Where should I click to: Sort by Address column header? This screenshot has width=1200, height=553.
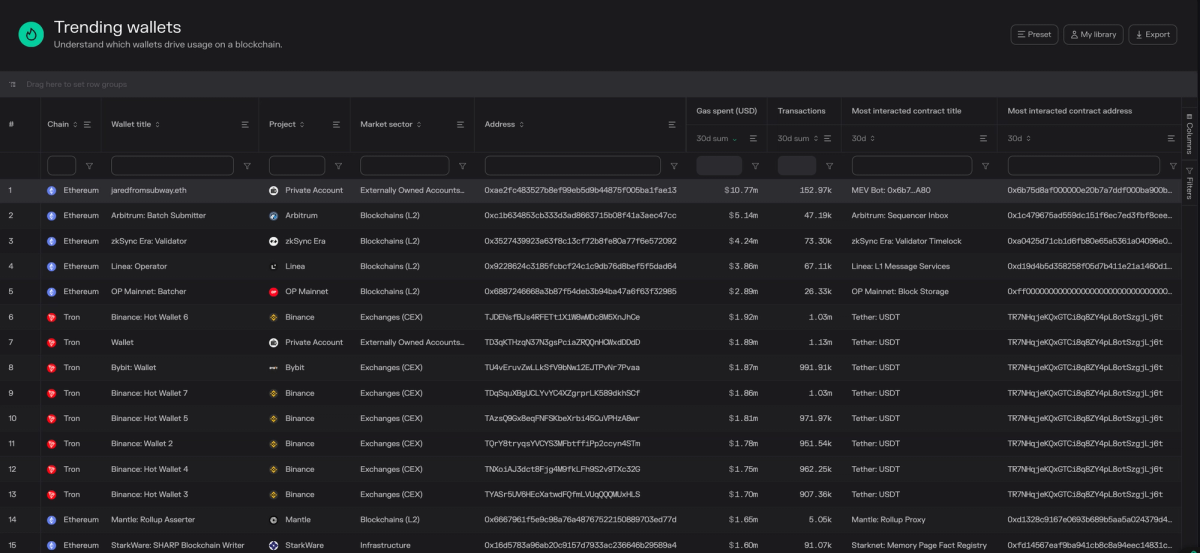pos(504,124)
